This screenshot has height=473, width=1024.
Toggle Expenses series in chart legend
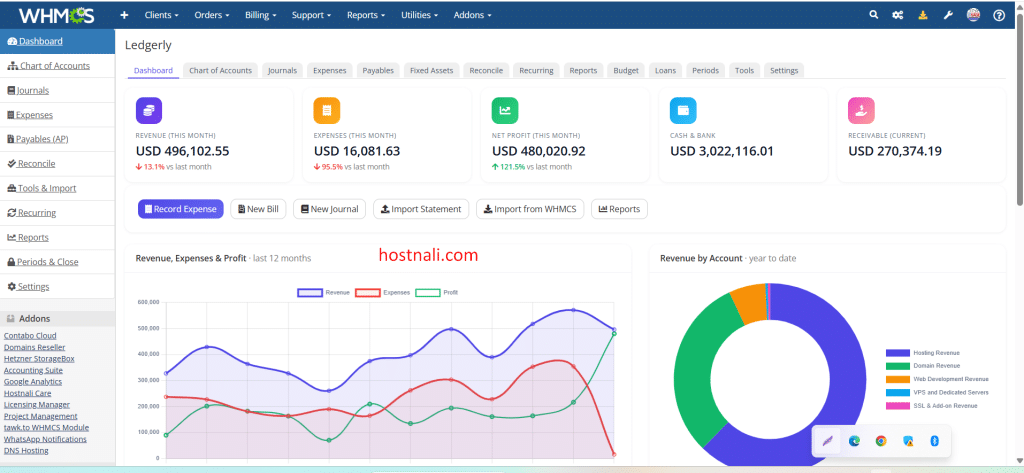[383, 293]
